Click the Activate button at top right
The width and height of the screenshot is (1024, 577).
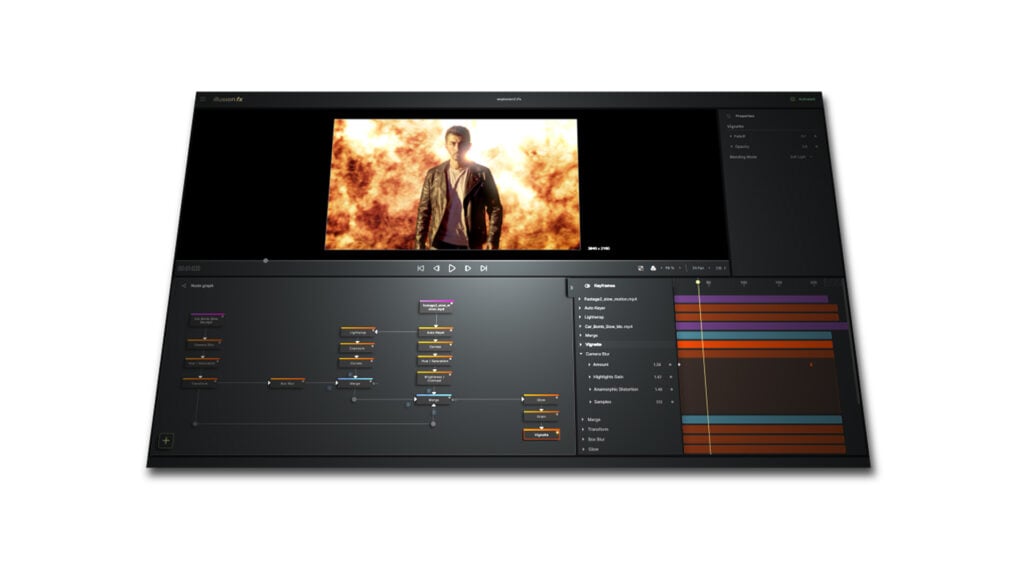(803, 99)
